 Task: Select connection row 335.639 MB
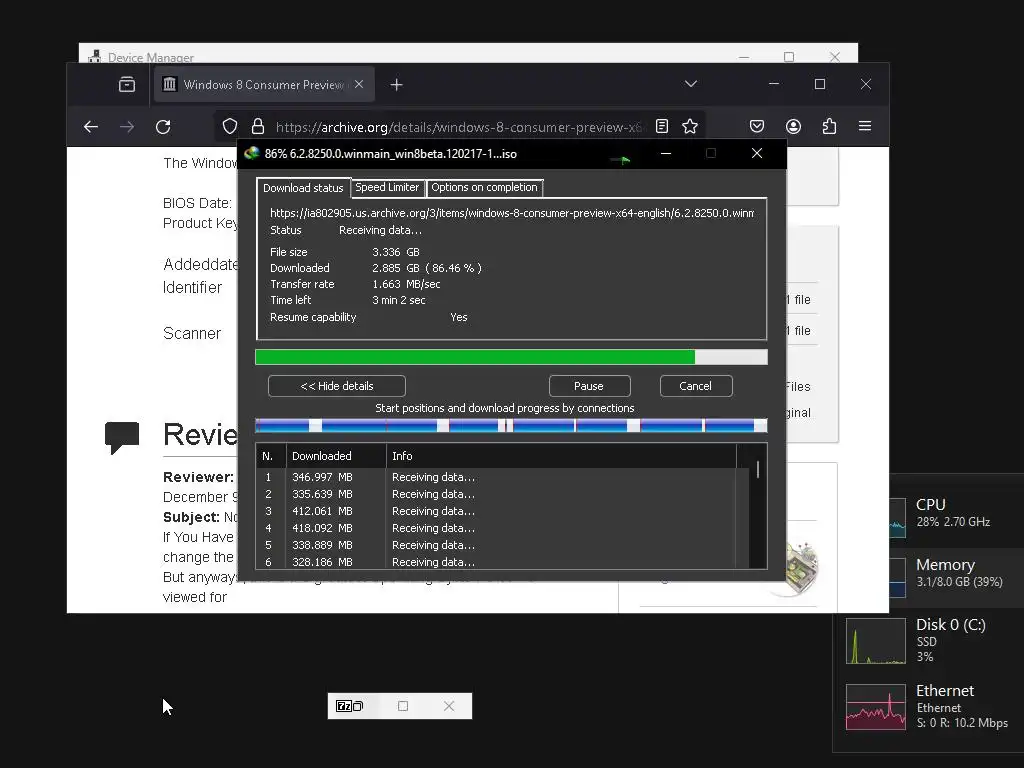(496, 494)
